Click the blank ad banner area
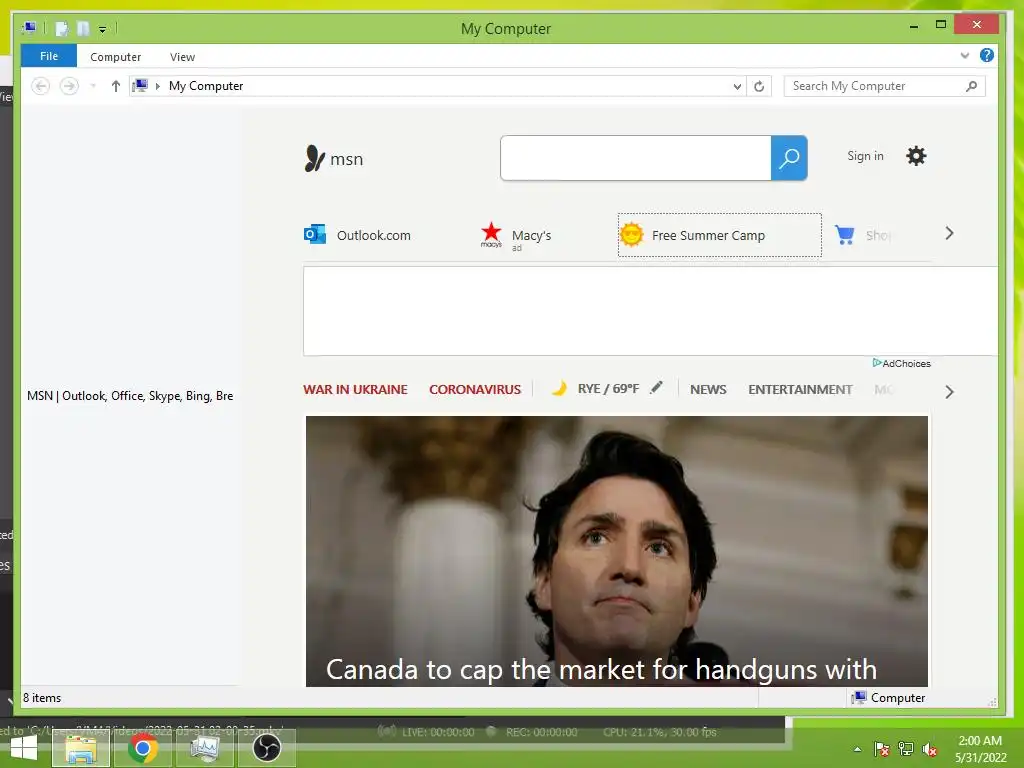 650,311
